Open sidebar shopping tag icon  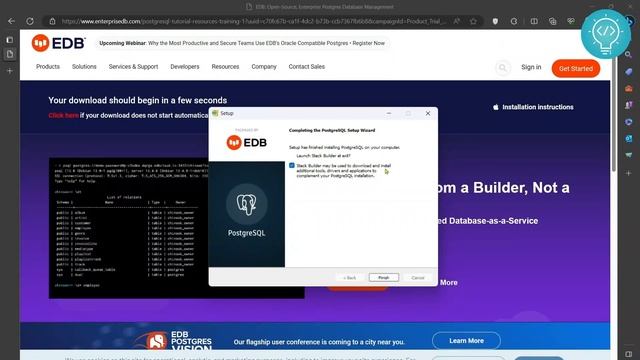pos(629,71)
